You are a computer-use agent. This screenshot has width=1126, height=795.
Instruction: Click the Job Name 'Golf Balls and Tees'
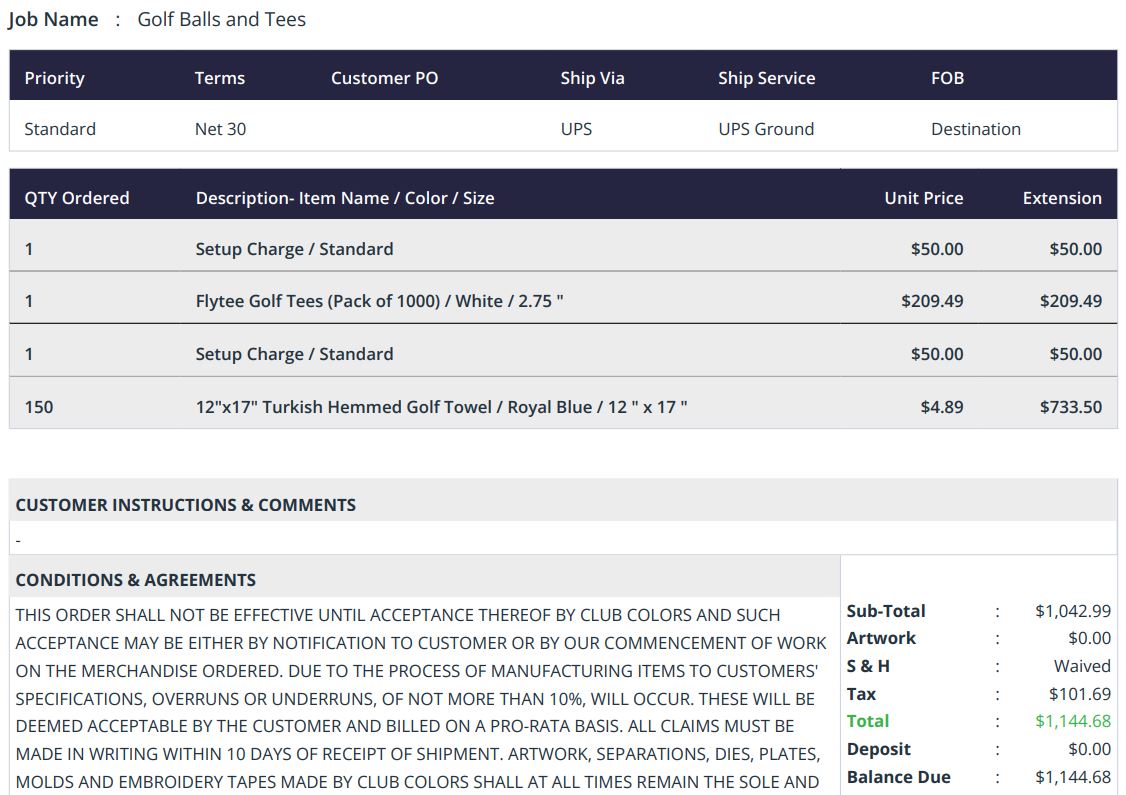(222, 19)
